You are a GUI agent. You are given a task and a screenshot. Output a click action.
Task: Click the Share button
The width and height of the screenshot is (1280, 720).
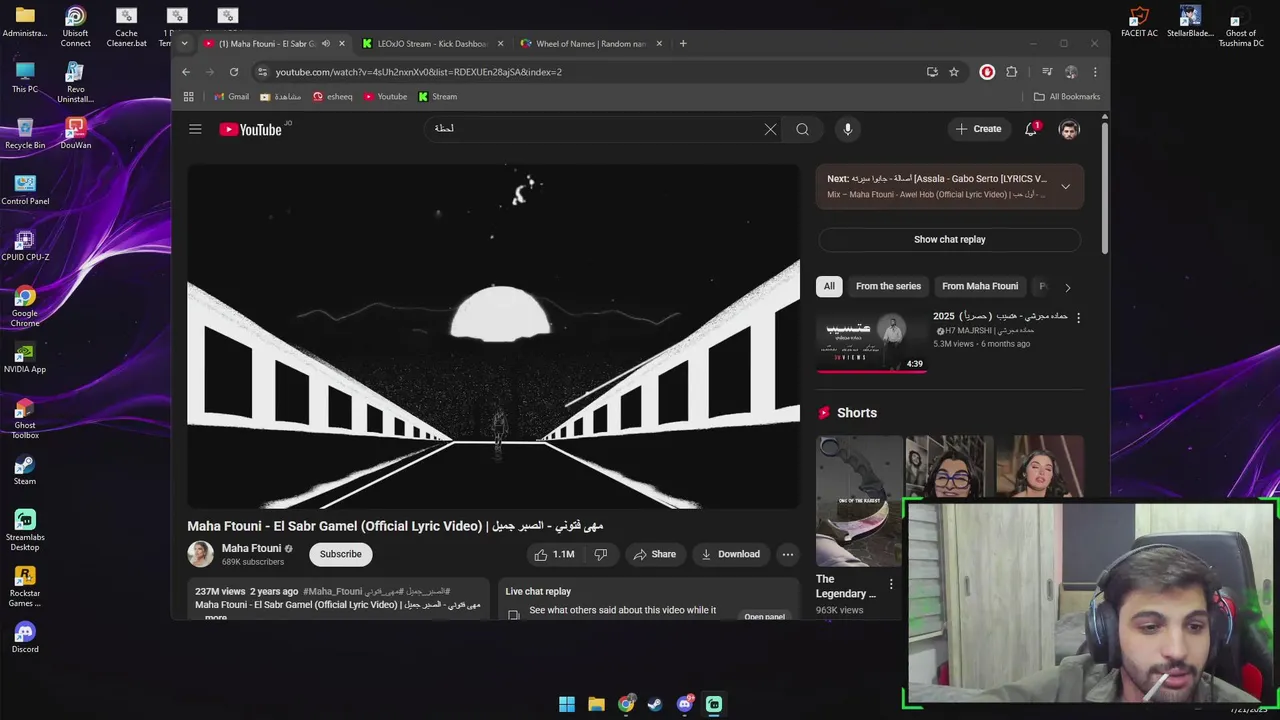[654, 554]
